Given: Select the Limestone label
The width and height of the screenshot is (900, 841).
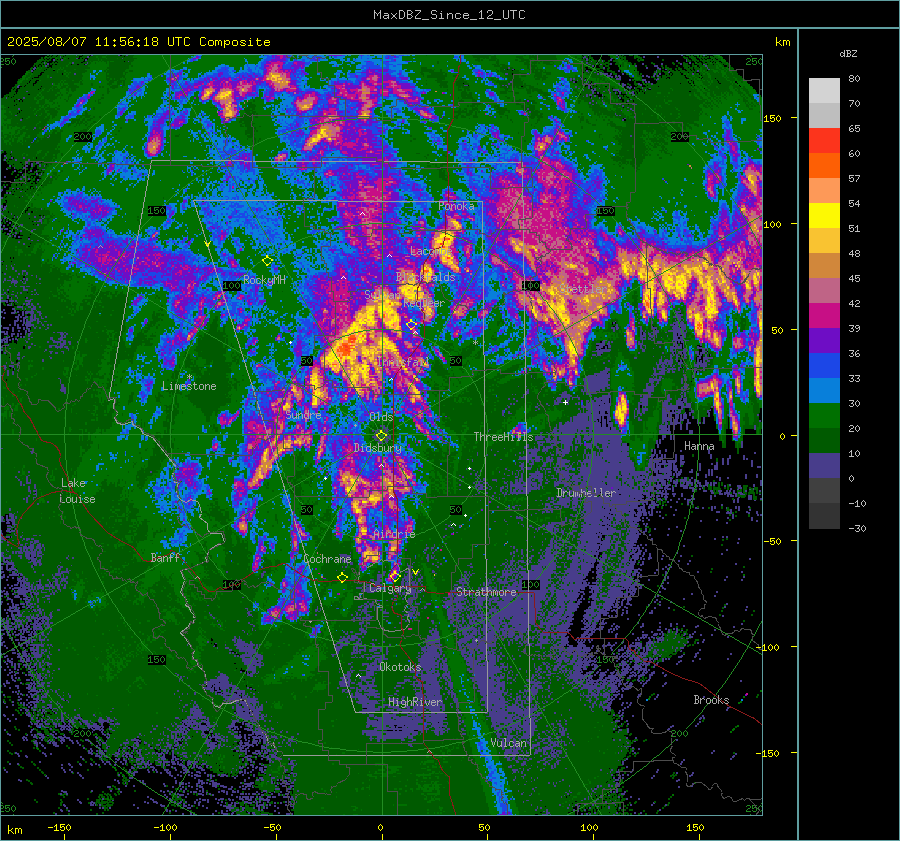Looking at the screenshot, I should [x=189, y=386].
